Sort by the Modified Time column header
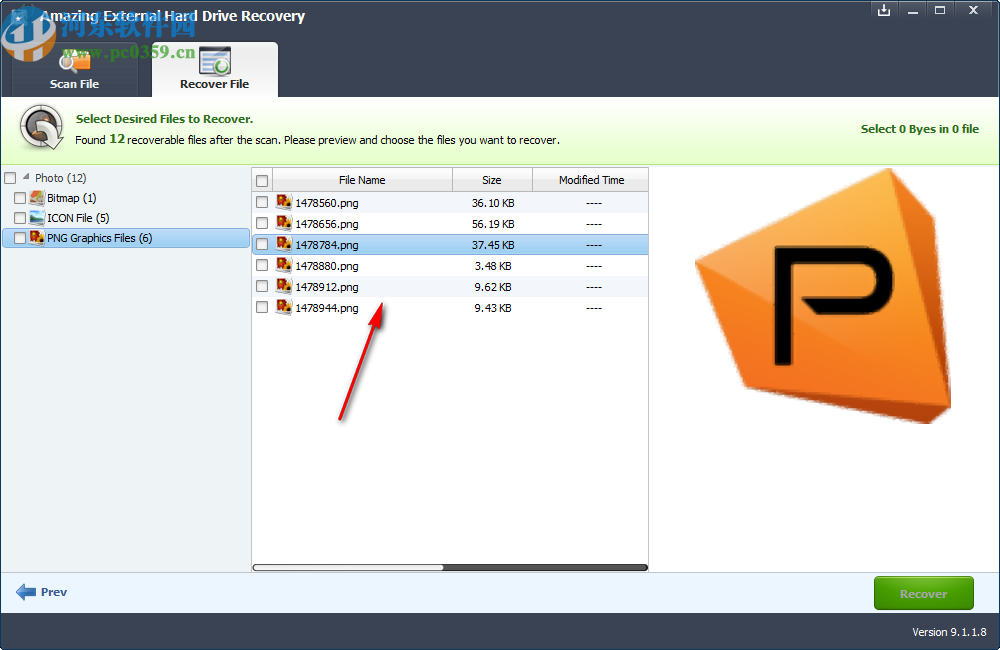Image resolution: width=1000 pixels, height=650 pixels. (x=591, y=180)
